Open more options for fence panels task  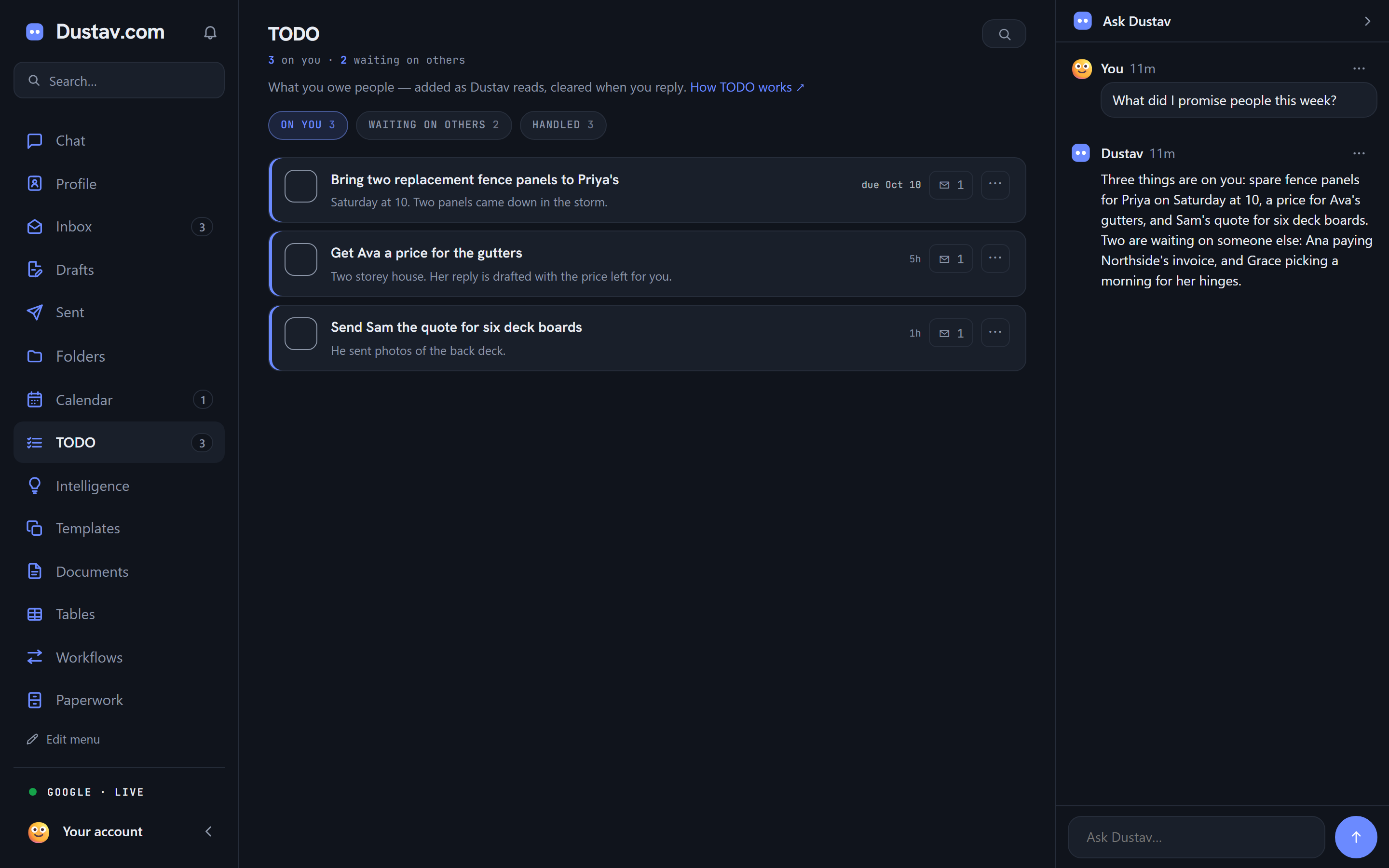pyautogui.click(x=995, y=184)
